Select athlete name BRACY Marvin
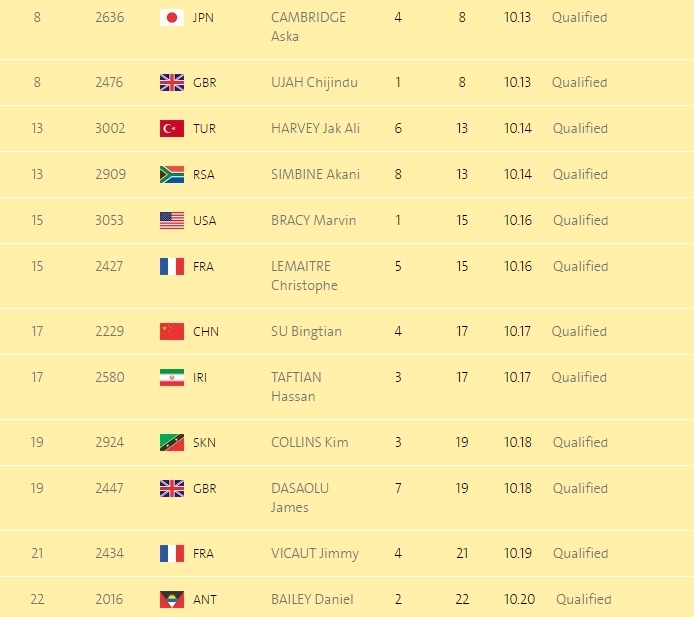This screenshot has width=694, height=617. [x=313, y=220]
